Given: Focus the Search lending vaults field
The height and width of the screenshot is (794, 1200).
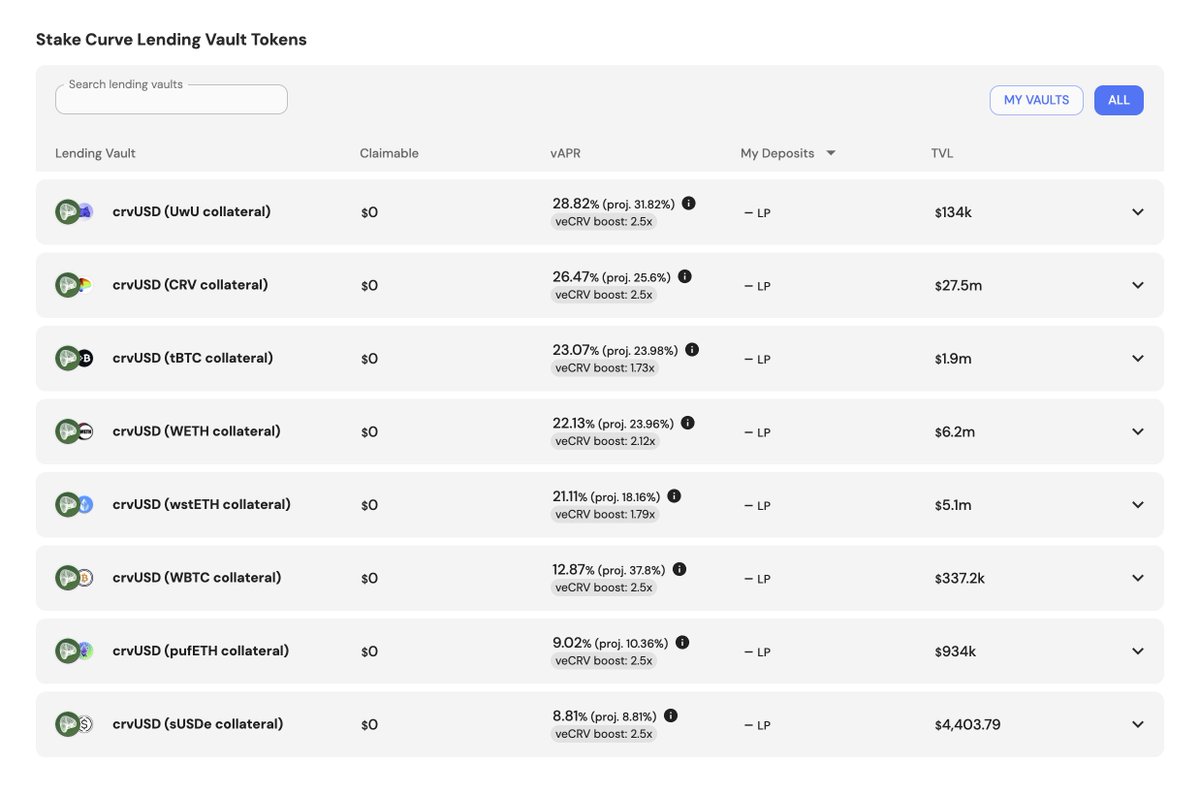Looking at the screenshot, I should (171, 99).
